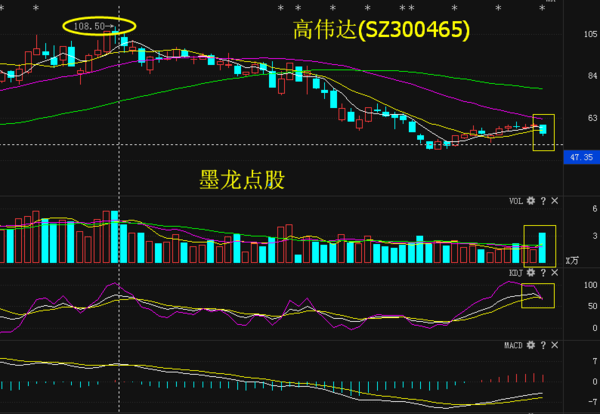Close the MACD indicator panel
This screenshot has height=414, width=600.
555,344
